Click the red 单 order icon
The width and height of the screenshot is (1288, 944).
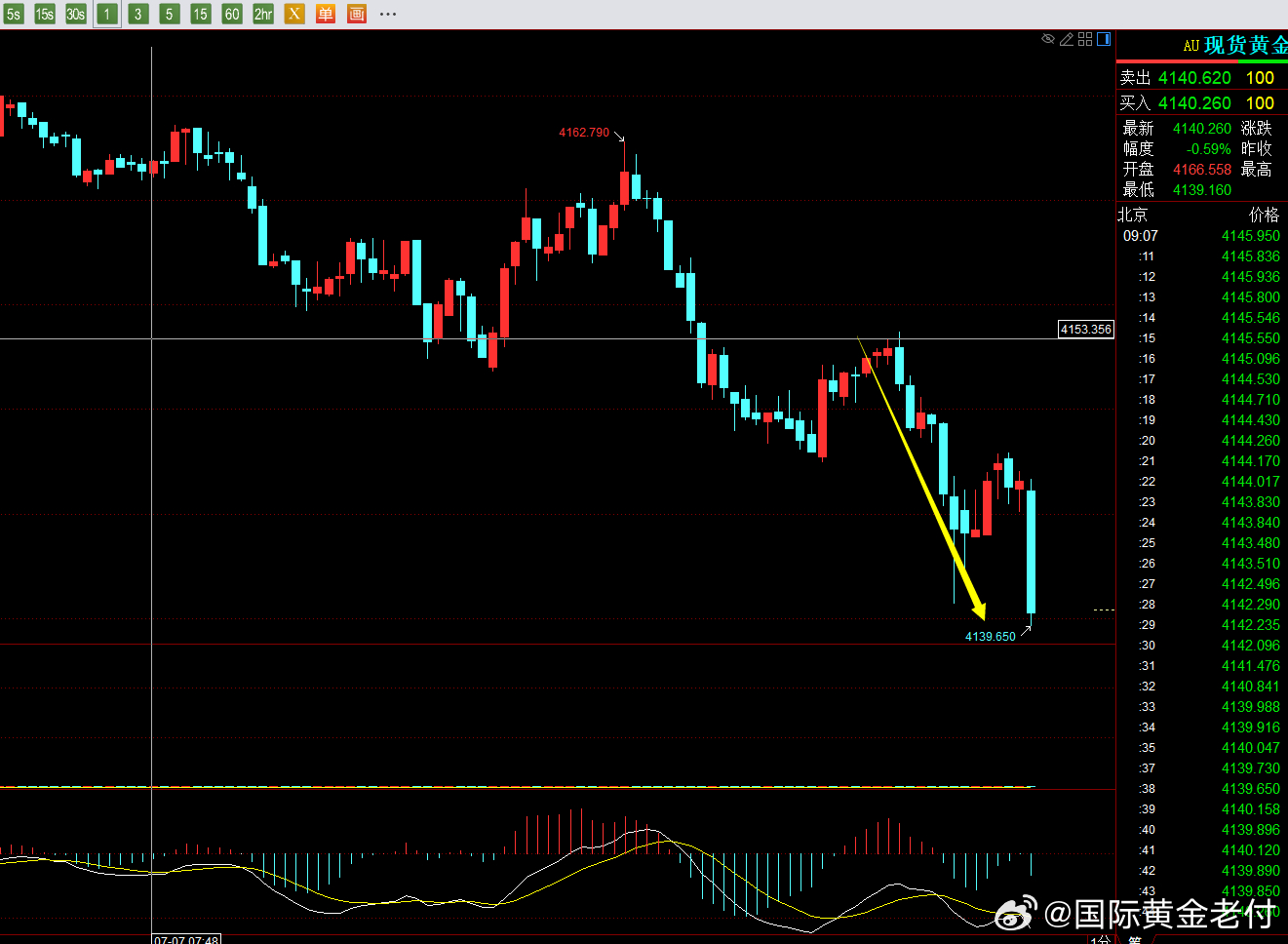(x=326, y=14)
